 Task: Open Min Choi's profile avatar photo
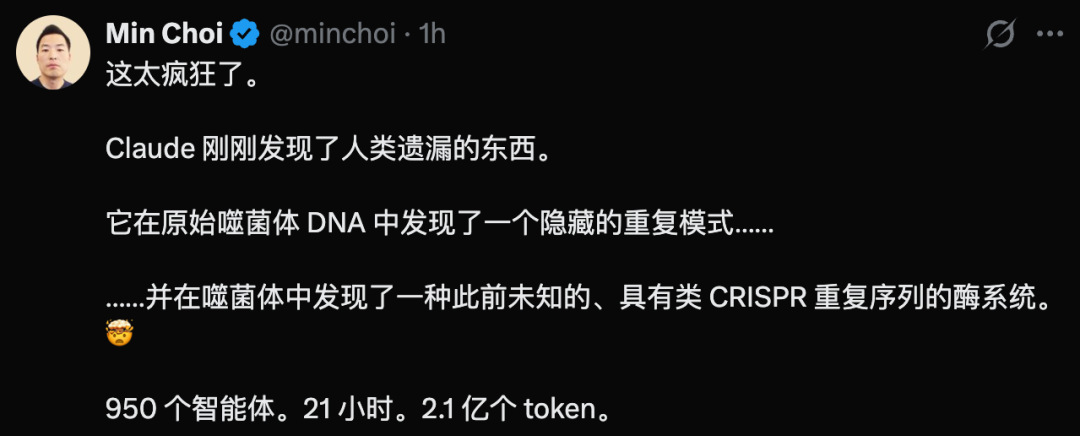coord(54,52)
